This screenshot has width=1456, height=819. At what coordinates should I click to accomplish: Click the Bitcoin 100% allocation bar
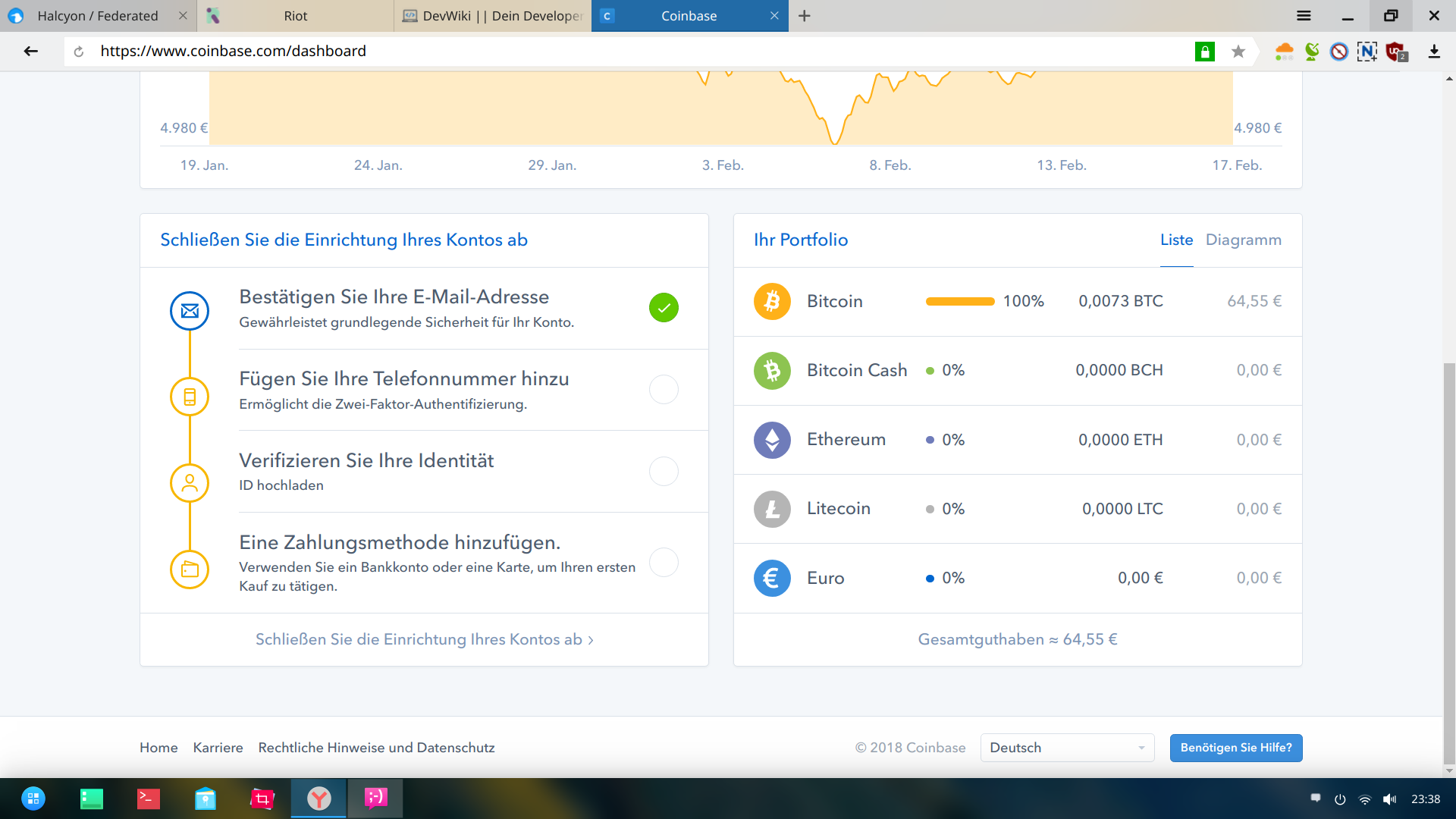[960, 302]
